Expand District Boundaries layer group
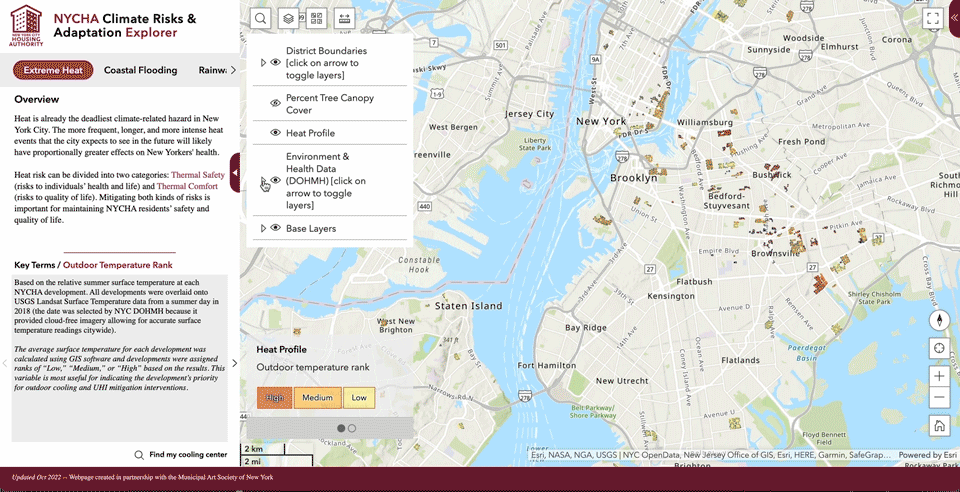This screenshot has width=960, height=492. pyautogui.click(x=263, y=62)
